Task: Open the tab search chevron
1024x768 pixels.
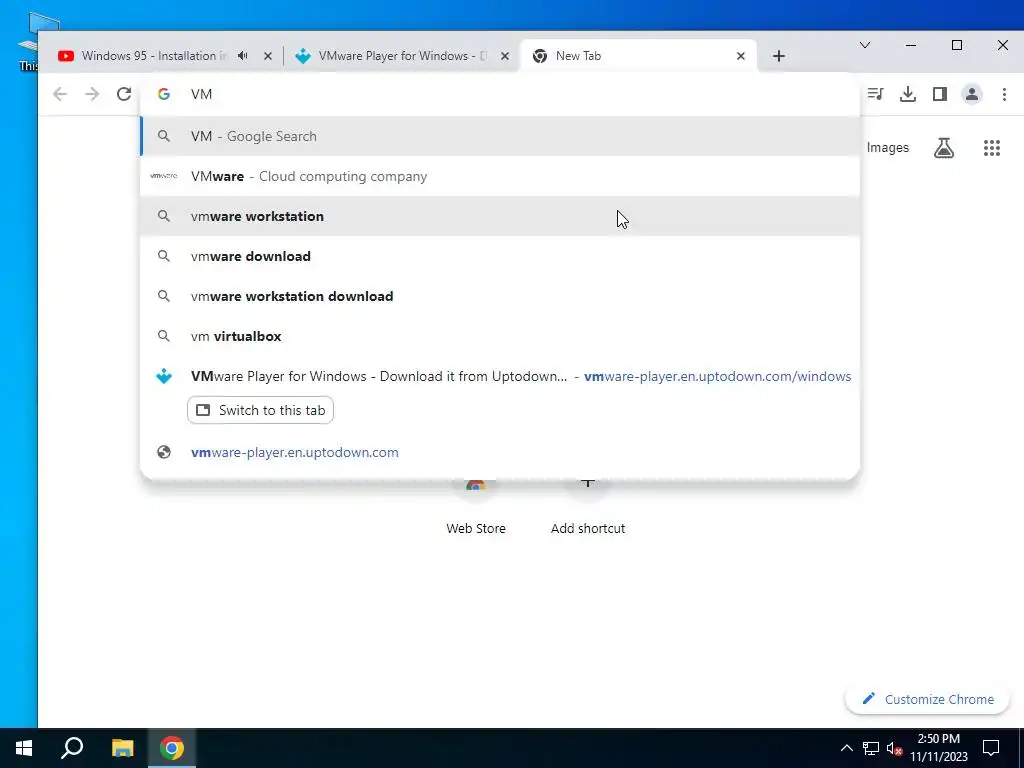Action: pyautogui.click(x=865, y=45)
